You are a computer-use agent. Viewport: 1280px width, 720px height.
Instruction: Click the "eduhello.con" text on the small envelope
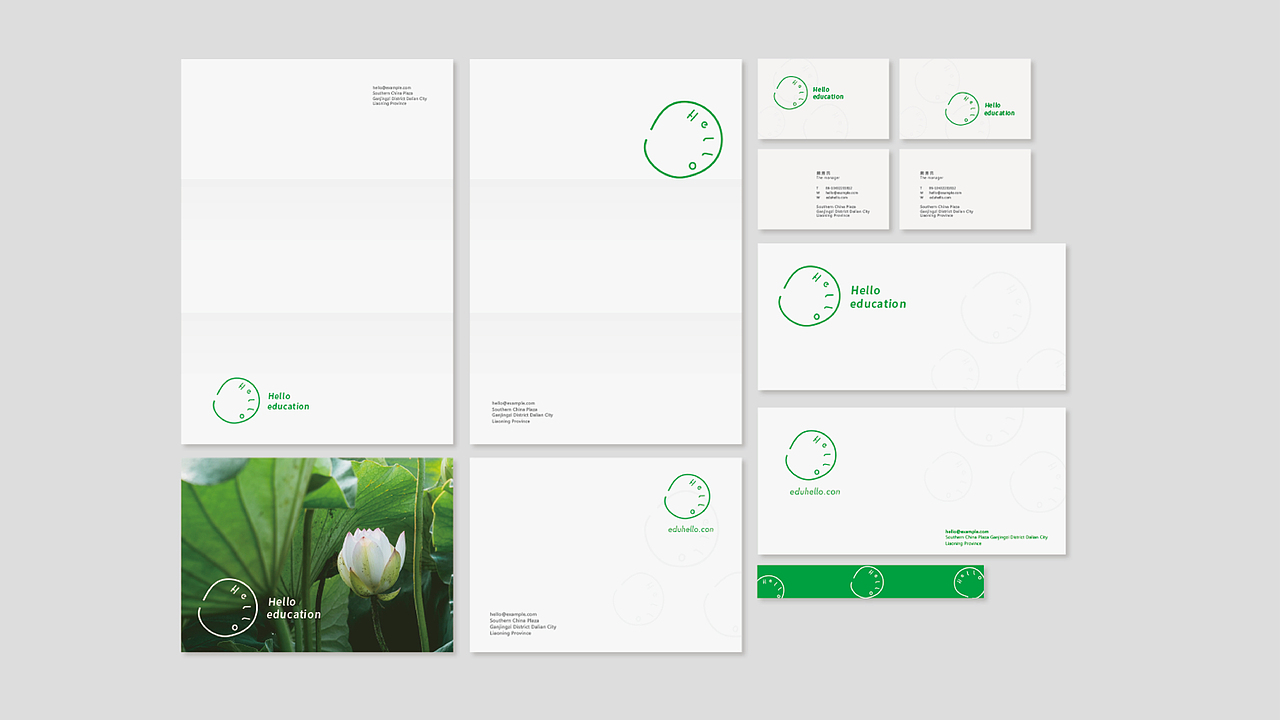click(691, 529)
